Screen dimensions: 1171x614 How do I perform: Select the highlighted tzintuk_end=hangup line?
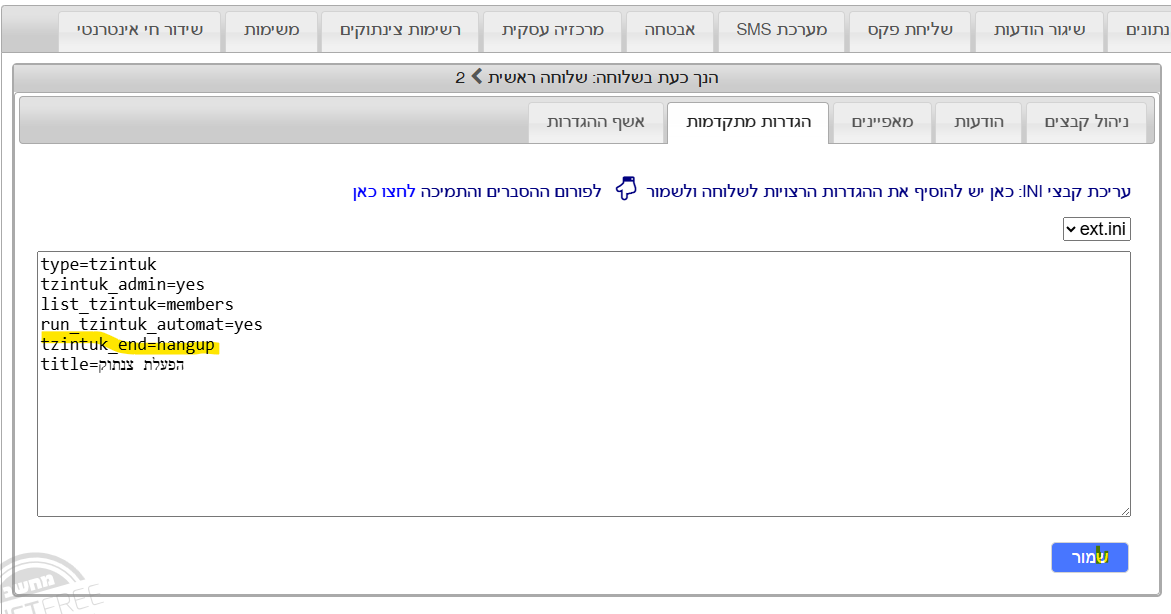[130, 344]
